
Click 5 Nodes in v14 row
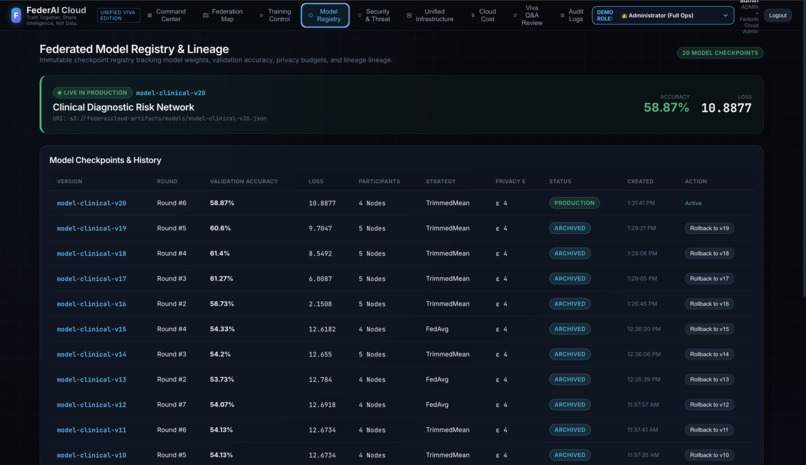tap(372, 355)
